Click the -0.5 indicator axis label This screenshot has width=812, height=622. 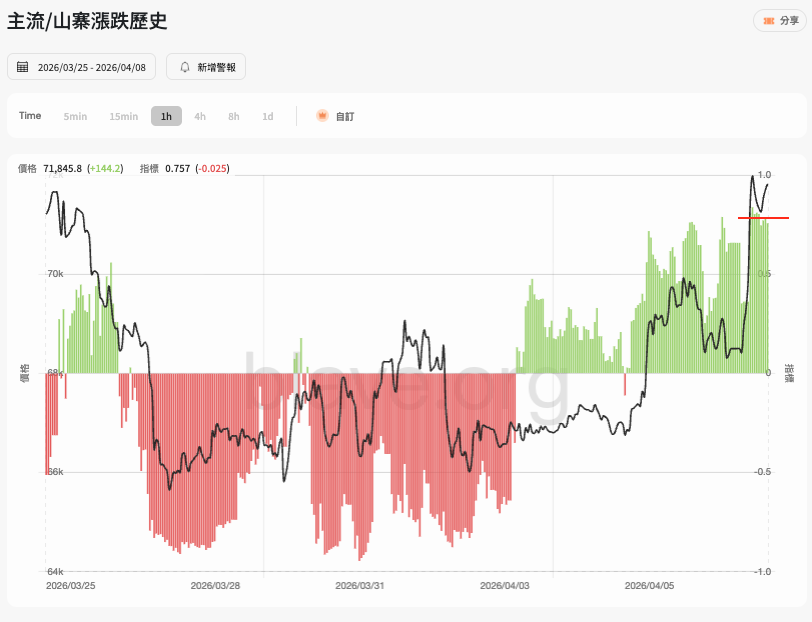coord(762,472)
